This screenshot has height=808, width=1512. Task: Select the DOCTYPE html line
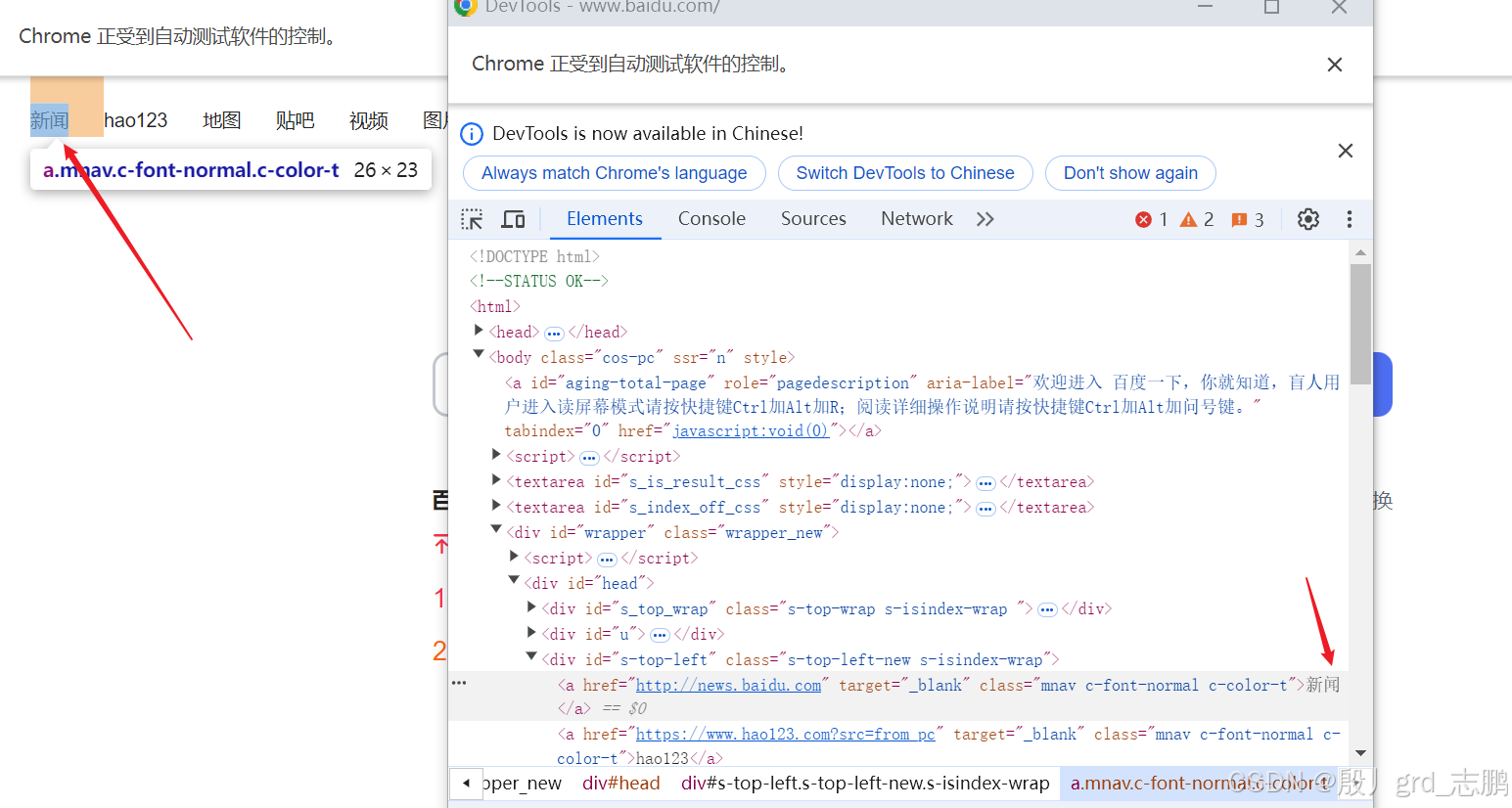pos(534,256)
